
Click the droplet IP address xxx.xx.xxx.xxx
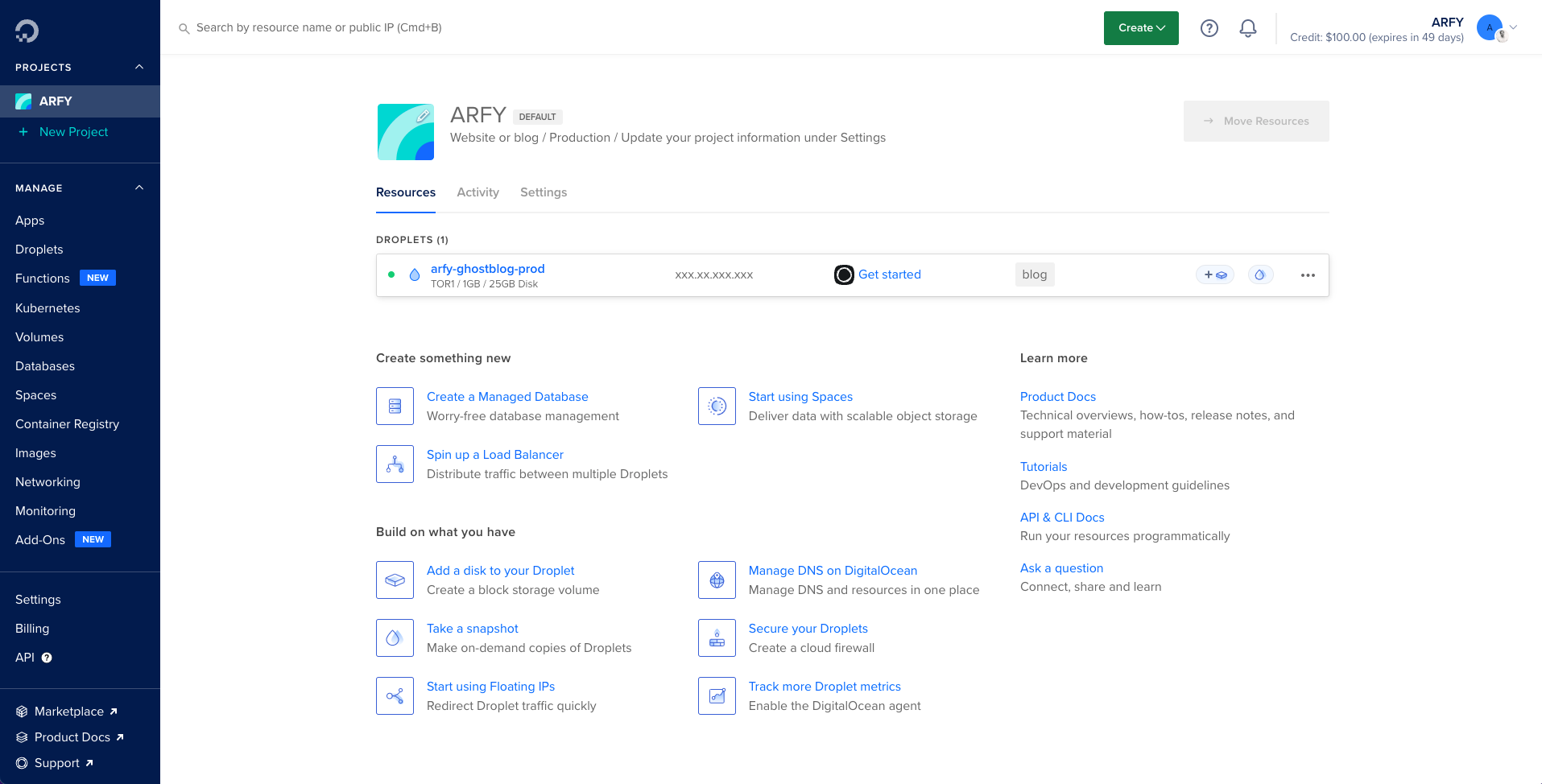714,275
